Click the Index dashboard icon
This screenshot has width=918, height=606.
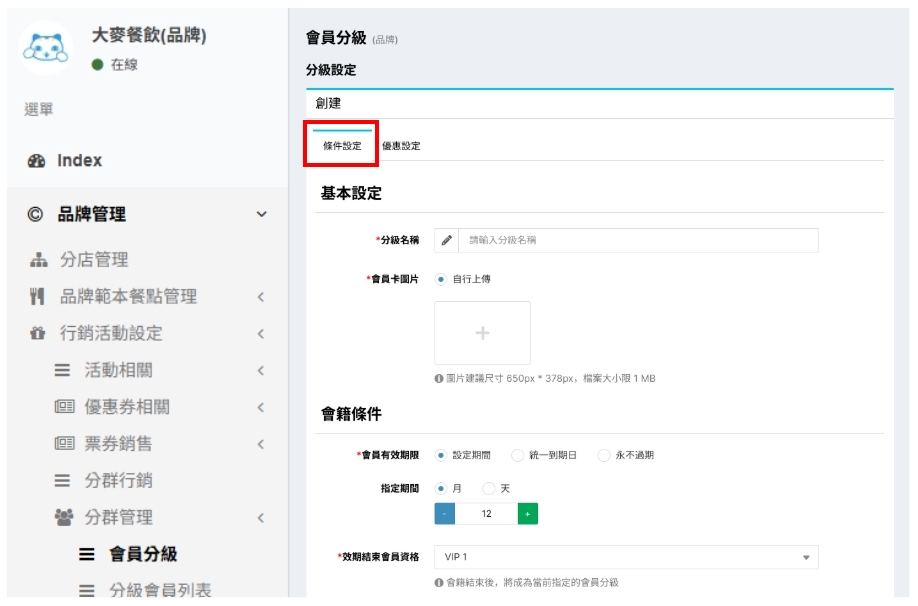37,161
